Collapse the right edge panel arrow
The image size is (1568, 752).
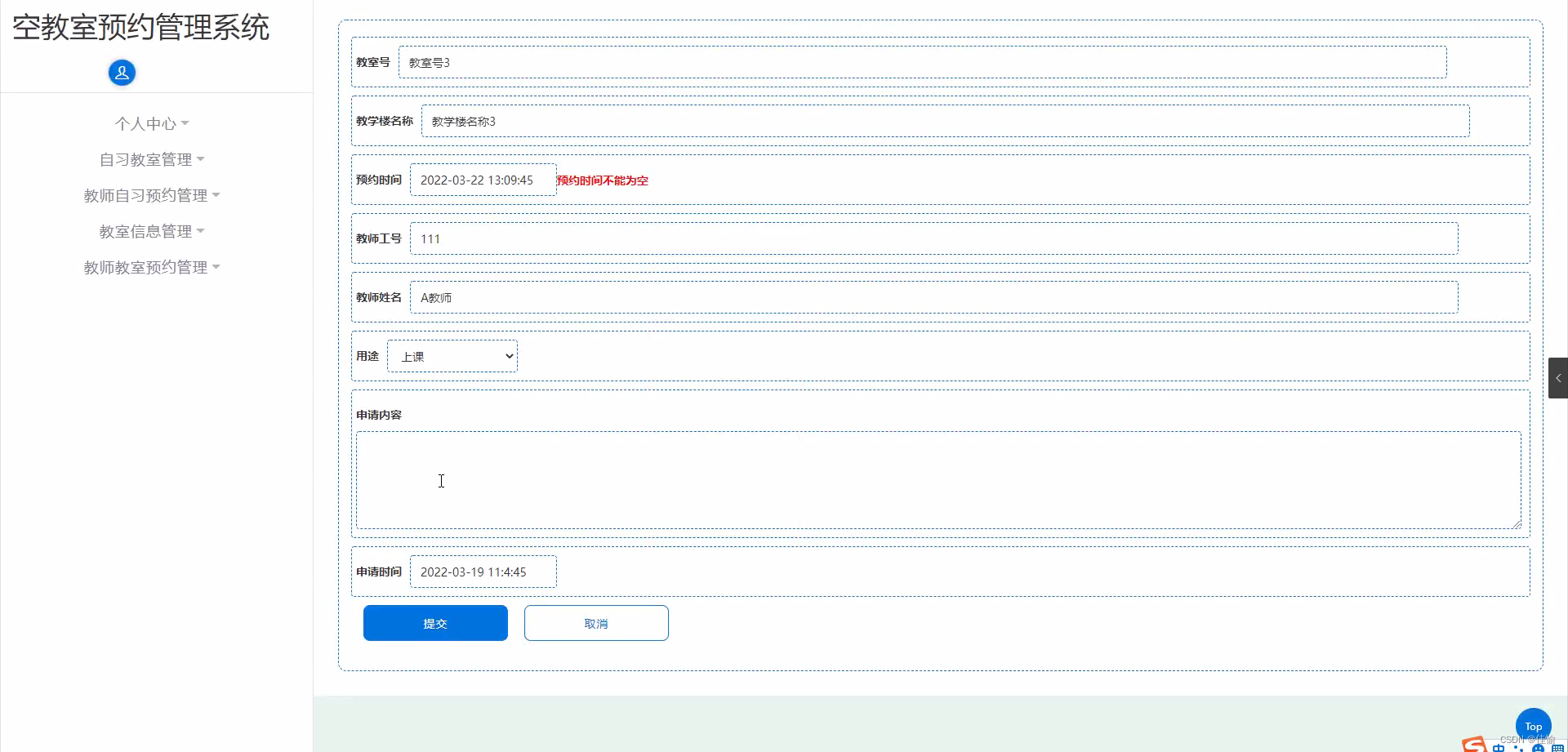click(x=1559, y=377)
